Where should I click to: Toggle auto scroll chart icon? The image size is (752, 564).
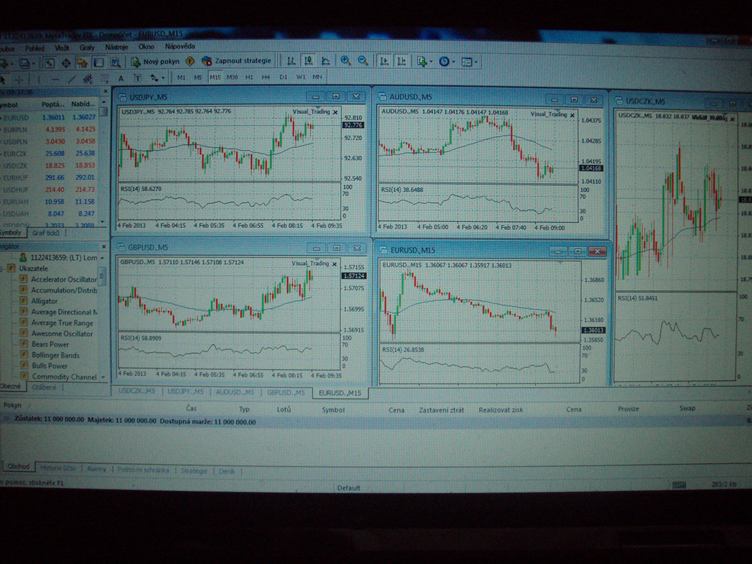[x=384, y=61]
